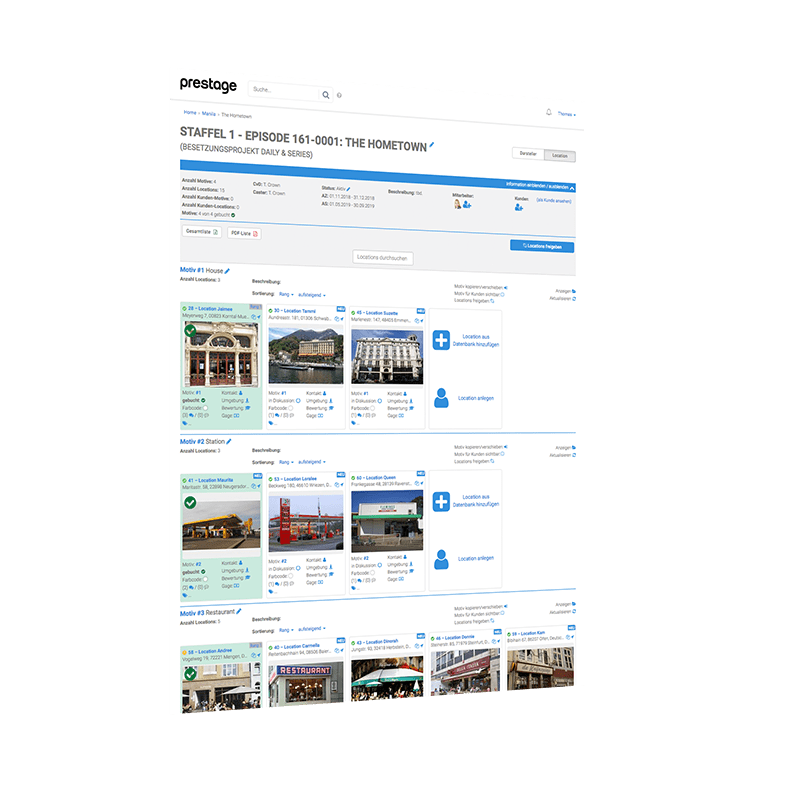Open Gage icon on Location Jaimee card
The image size is (800, 800).
[237, 416]
